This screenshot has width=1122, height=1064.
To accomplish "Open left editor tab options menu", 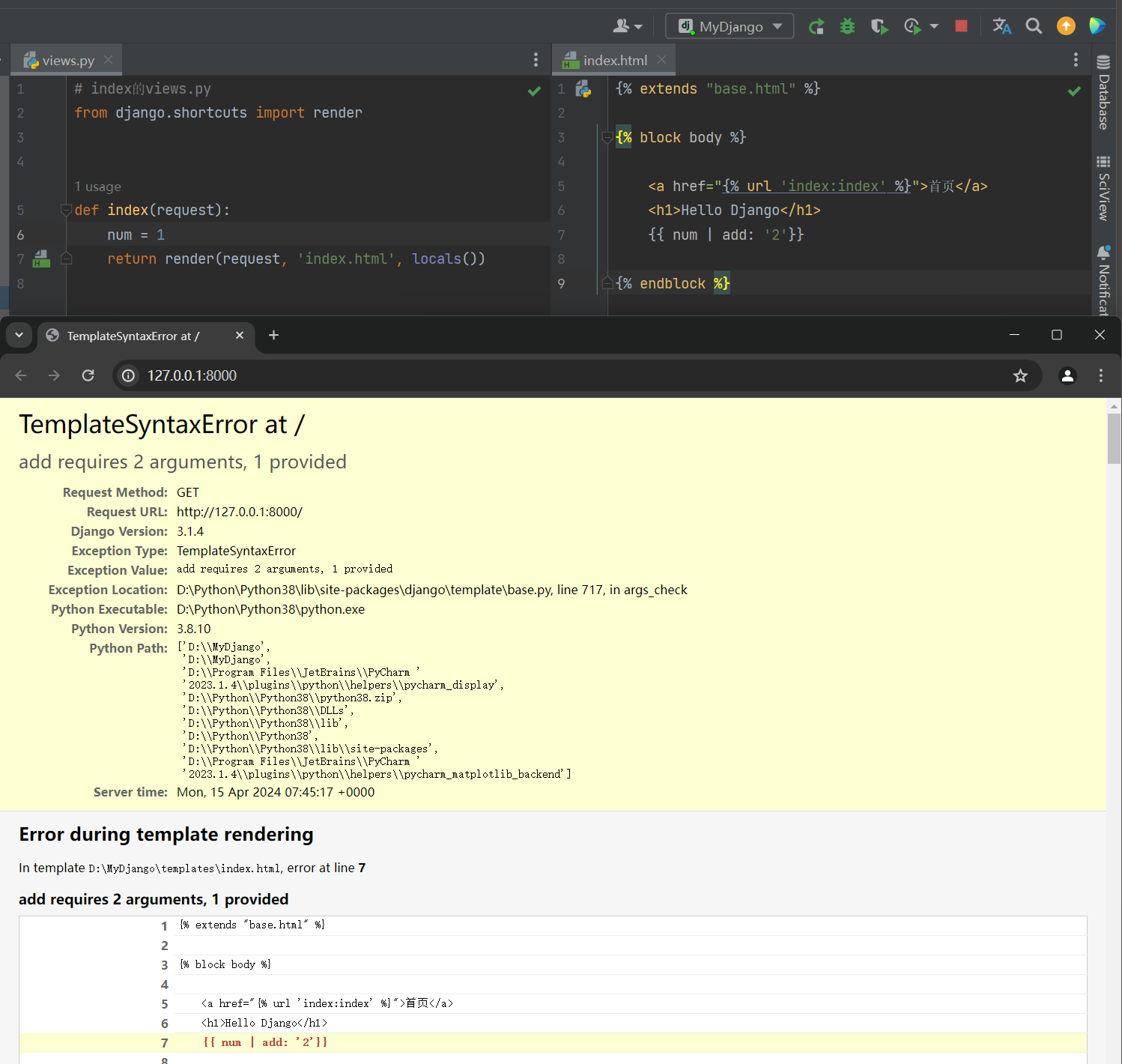I will pyautogui.click(x=536, y=60).
